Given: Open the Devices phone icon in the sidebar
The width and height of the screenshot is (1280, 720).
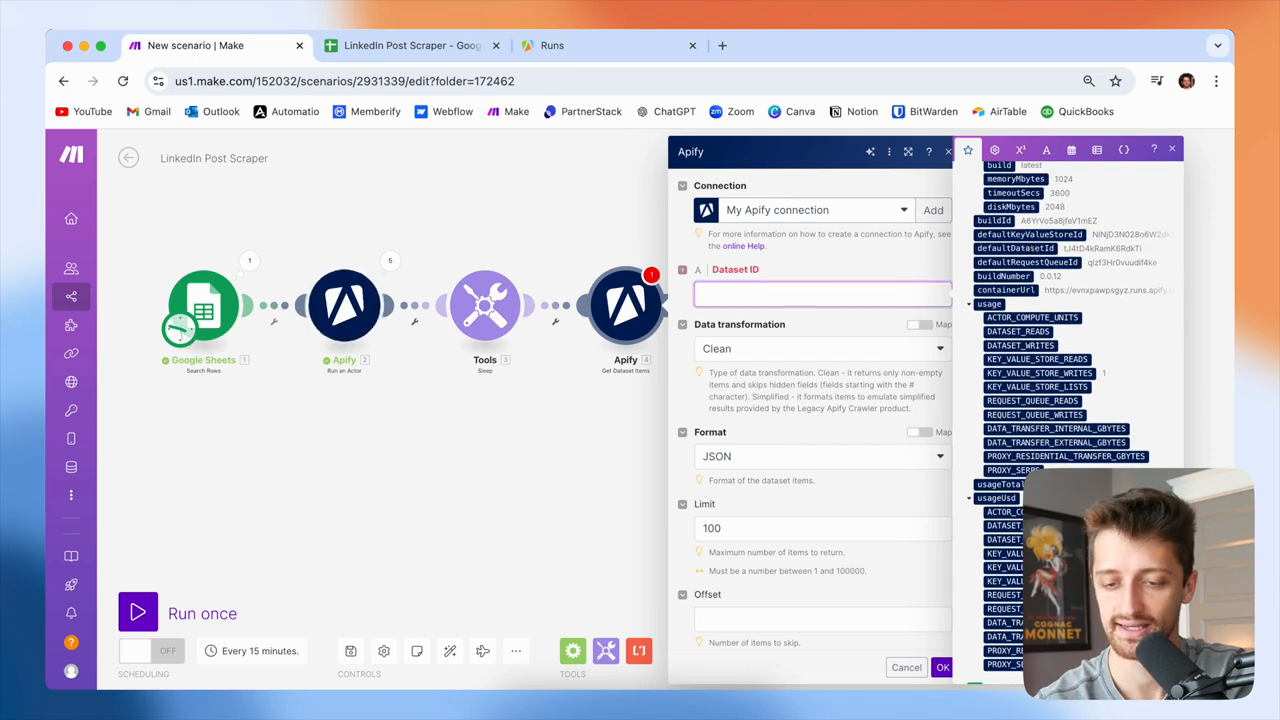Looking at the screenshot, I should (71, 439).
